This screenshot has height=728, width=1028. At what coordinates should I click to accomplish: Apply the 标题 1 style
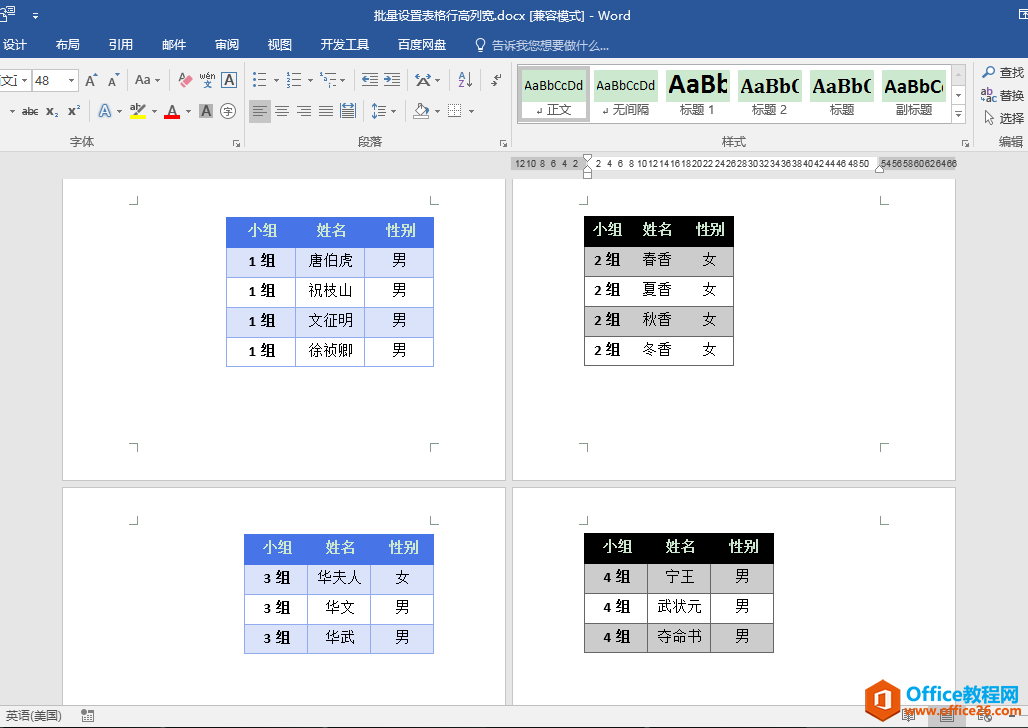tap(698, 94)
